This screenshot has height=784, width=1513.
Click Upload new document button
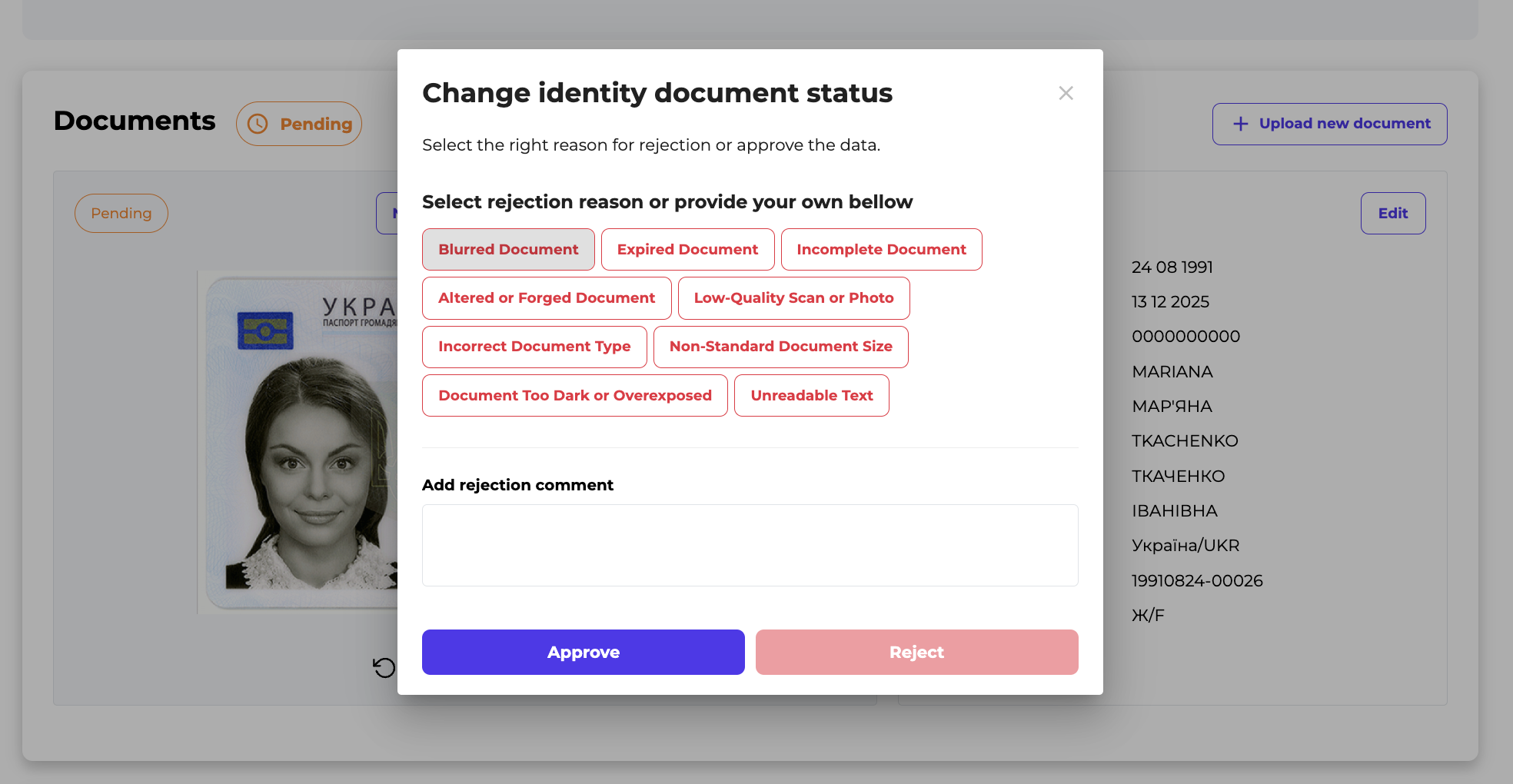[1329, 124]
